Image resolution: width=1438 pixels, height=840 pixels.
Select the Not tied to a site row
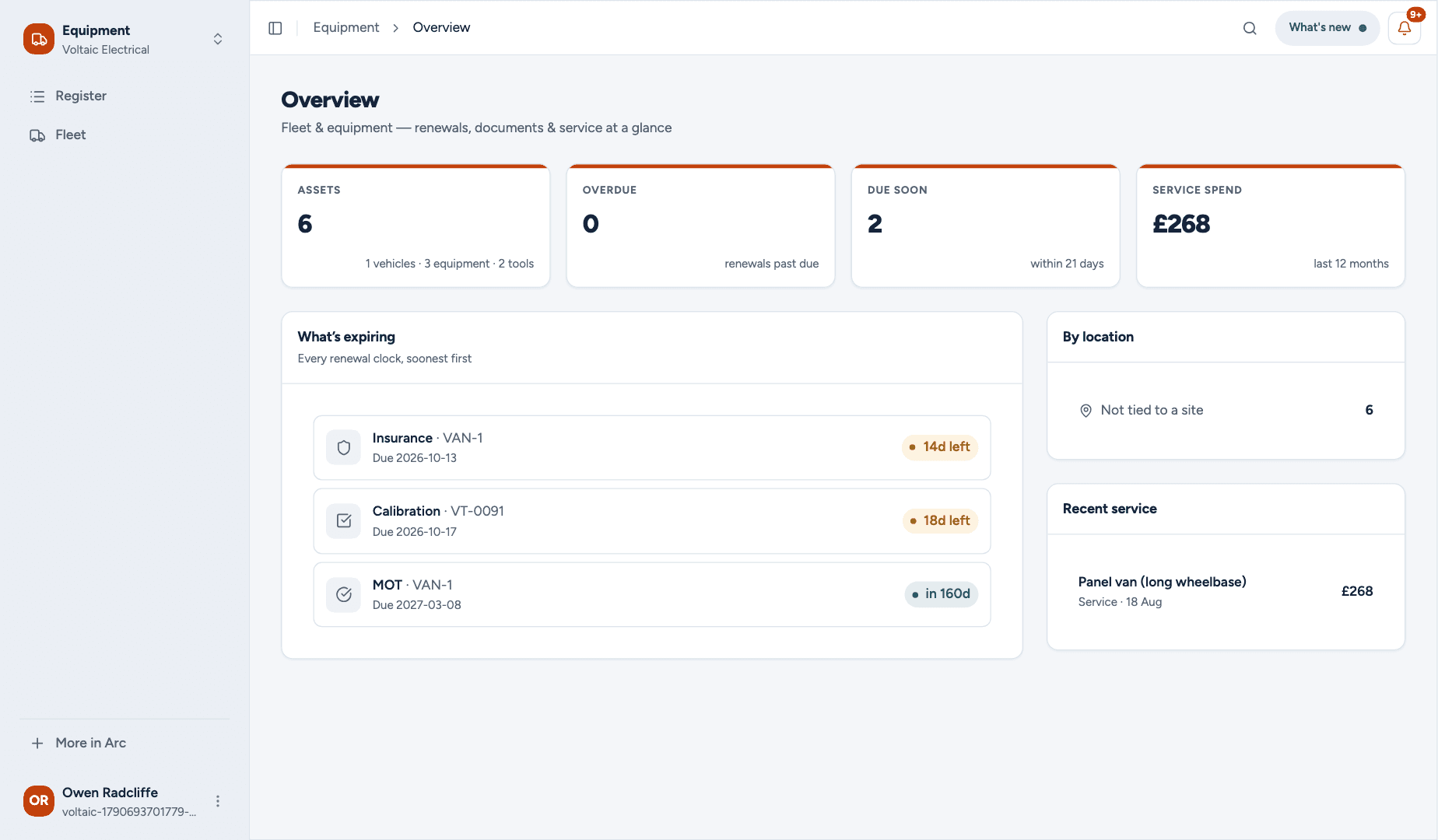pos(1226,411)
